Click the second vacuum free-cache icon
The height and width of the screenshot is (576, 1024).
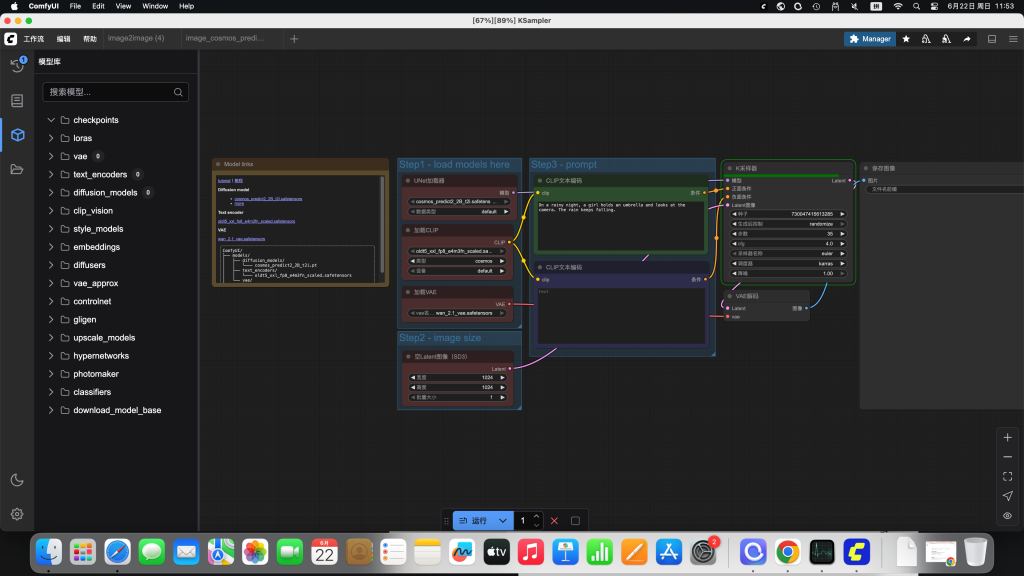pos(946,39)
